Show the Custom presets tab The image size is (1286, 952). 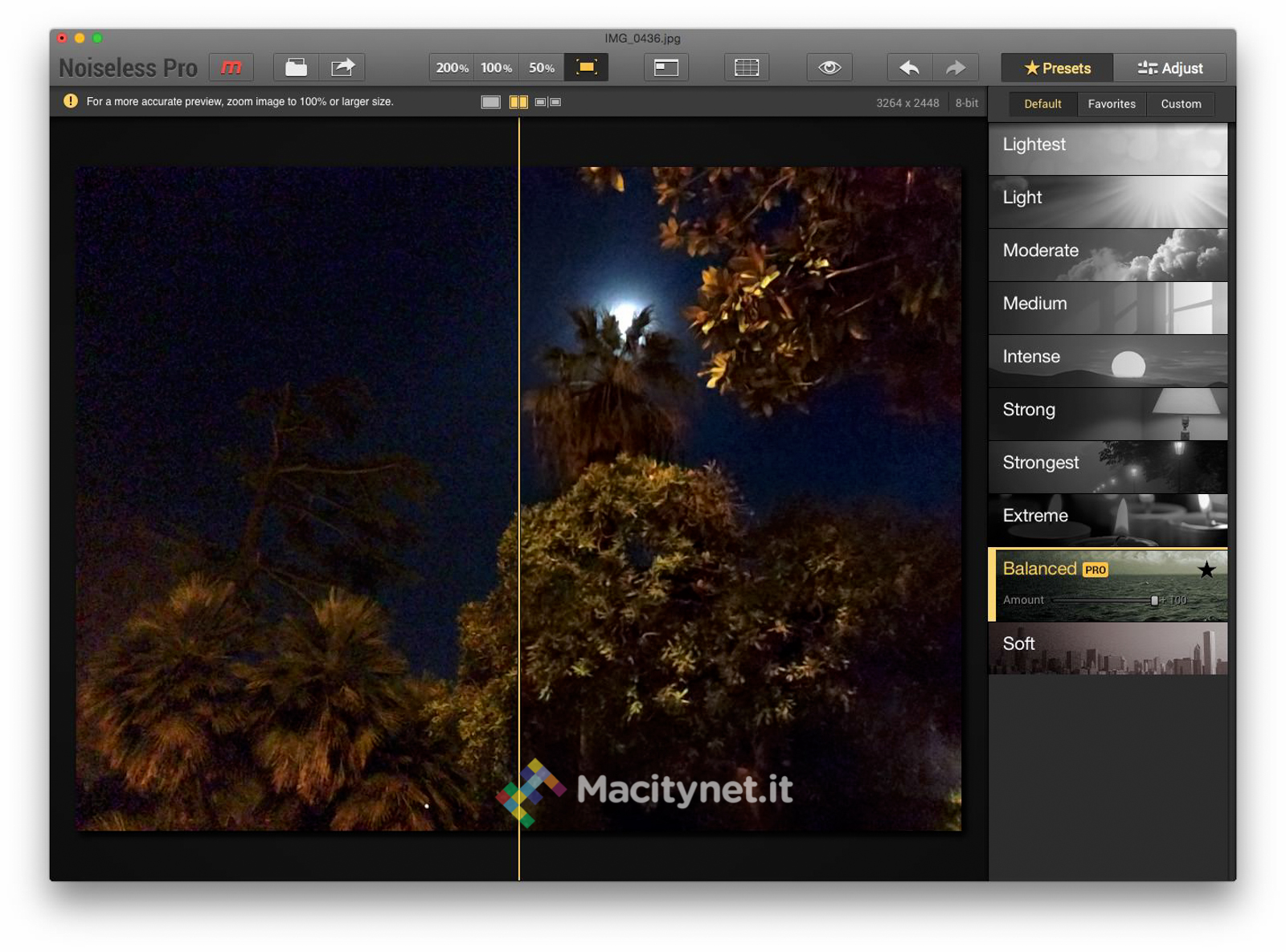pyautogui.click(x=1181, y=104)
